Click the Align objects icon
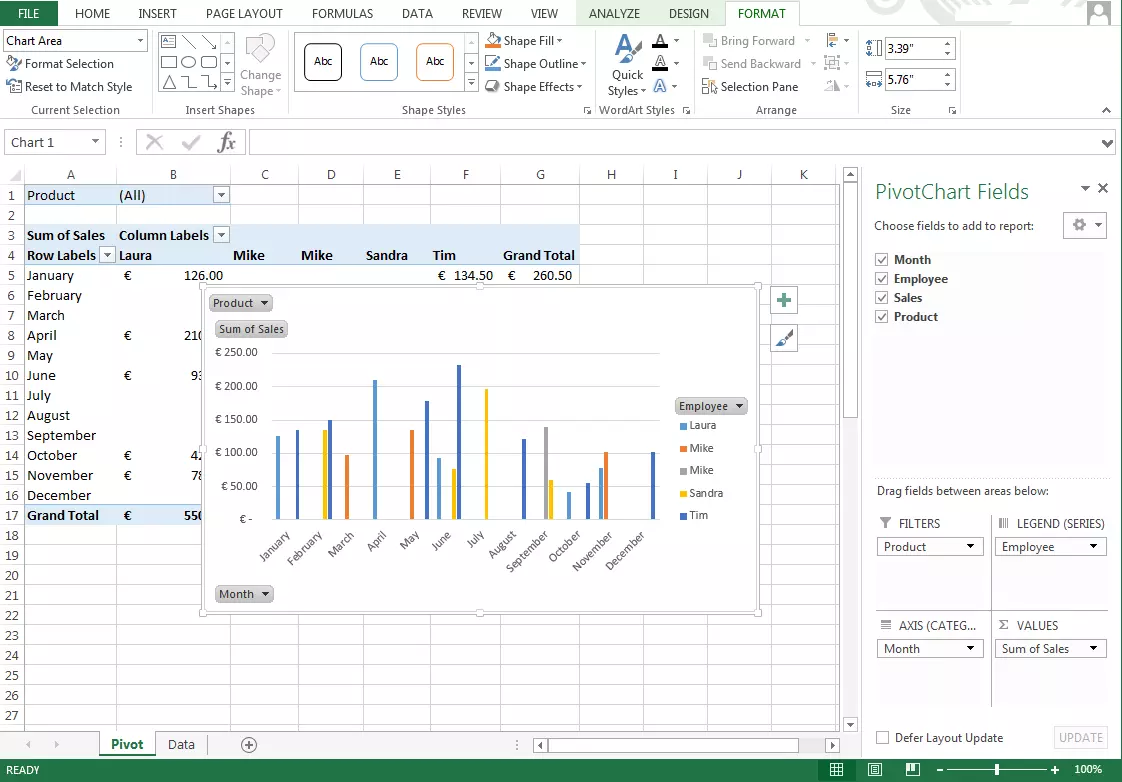 coord(832,40)
